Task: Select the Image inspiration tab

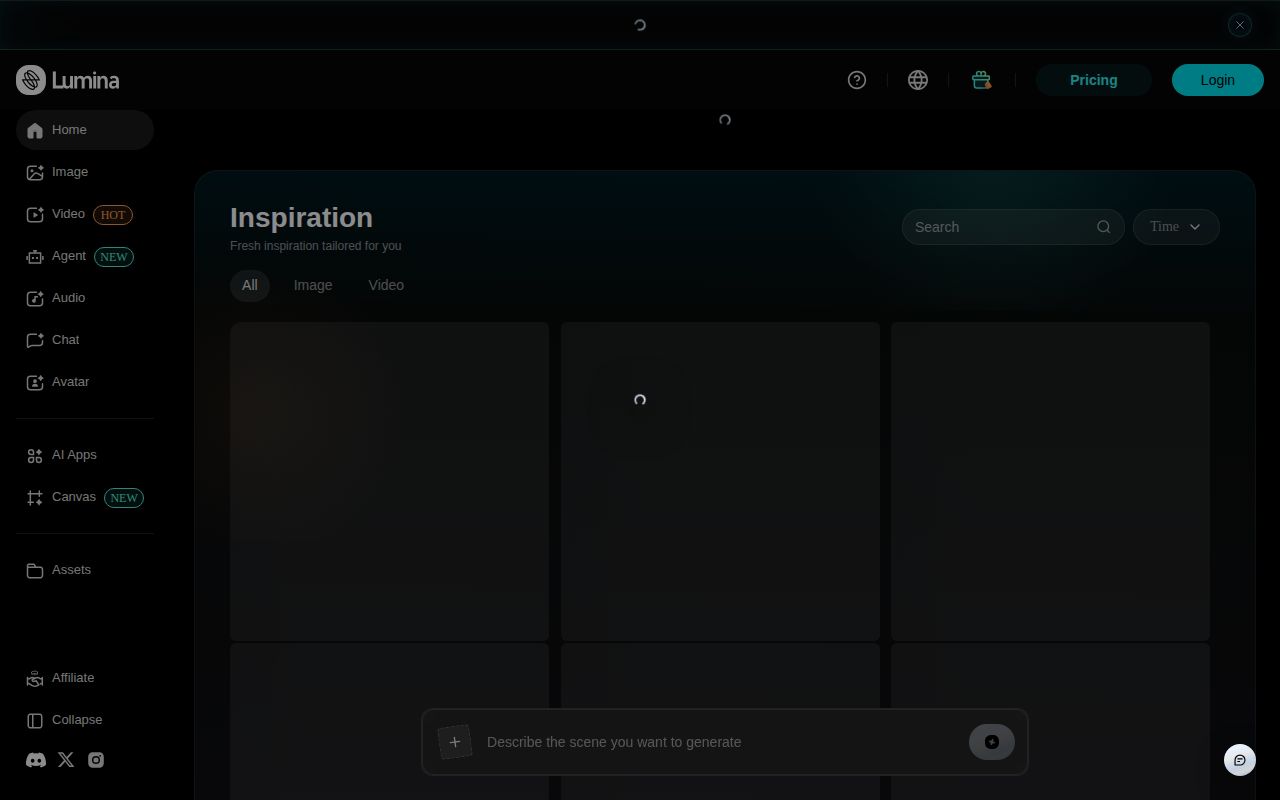Action: tap(313, 285)
